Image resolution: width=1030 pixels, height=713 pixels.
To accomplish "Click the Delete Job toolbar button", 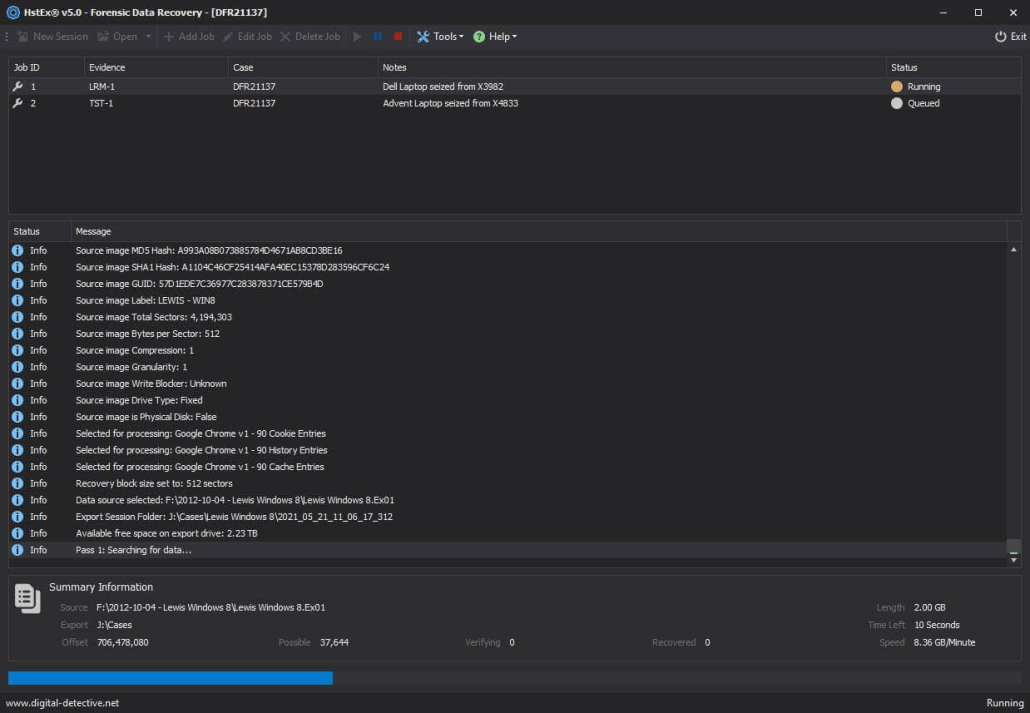I will 310,37.
